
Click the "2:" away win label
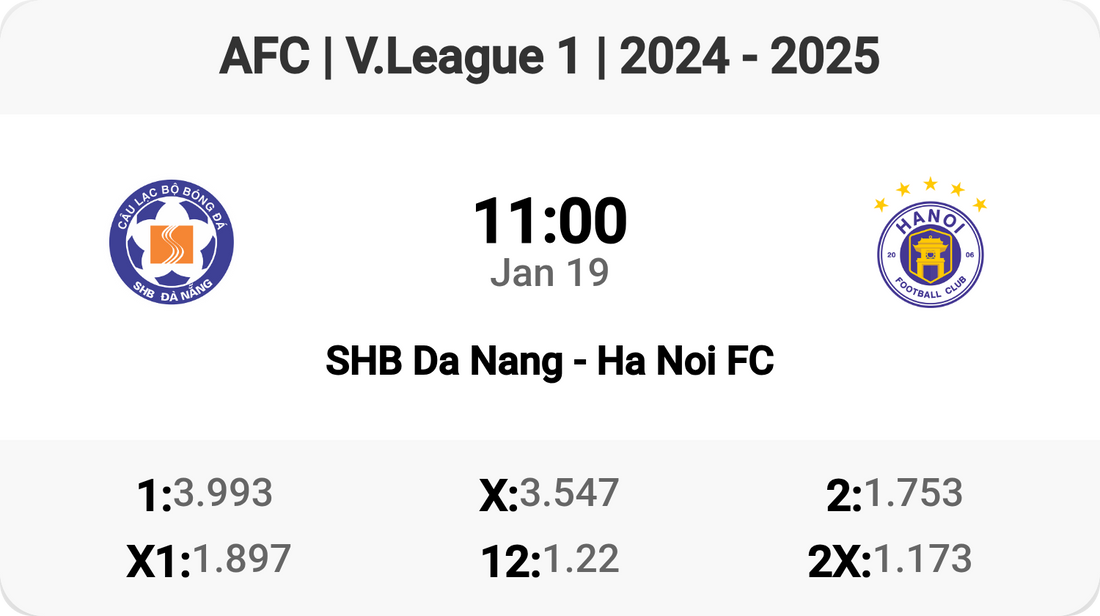coord(844,496)
